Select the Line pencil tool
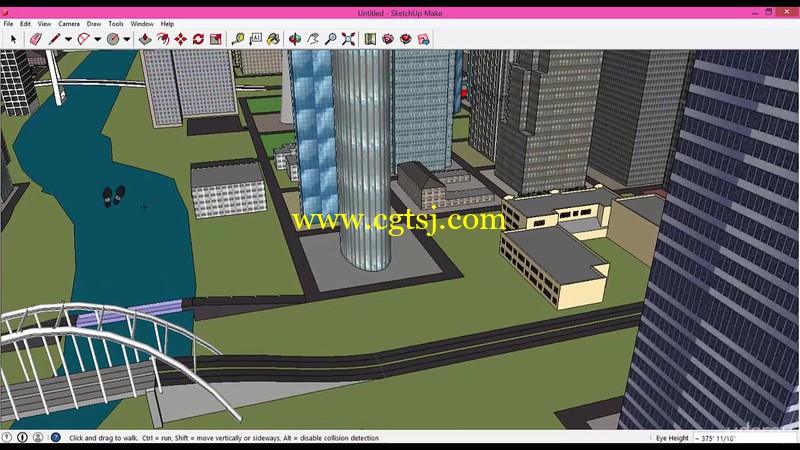The height and width of the screenshot is (450, 800). [54, 39]
